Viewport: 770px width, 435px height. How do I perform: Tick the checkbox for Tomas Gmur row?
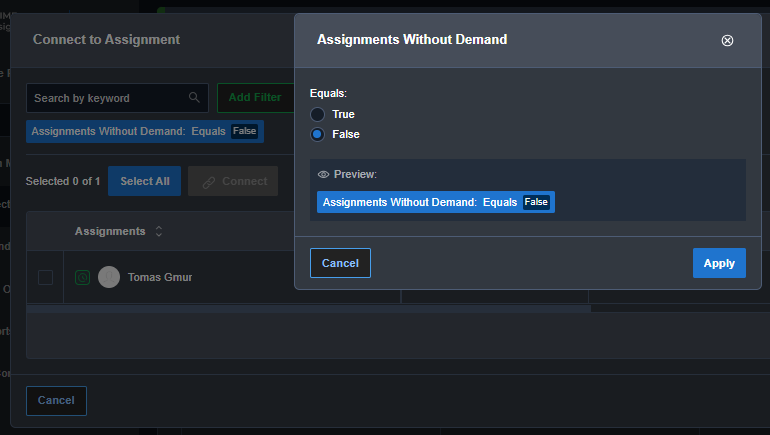pyautogui.click(x=45, y=277)
